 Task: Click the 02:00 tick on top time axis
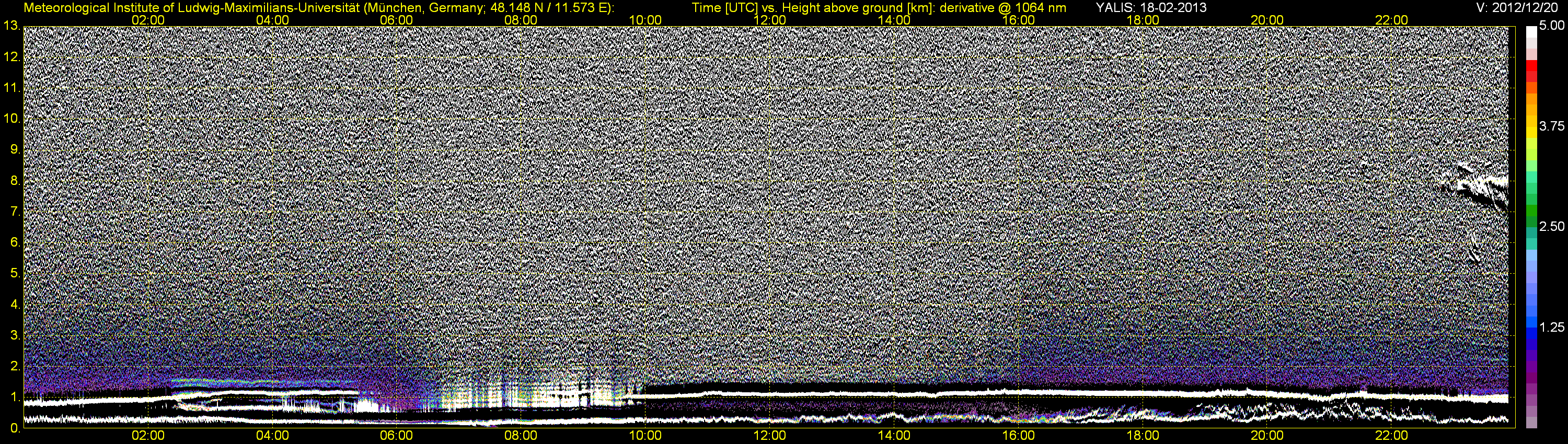(x=148, y=20)
